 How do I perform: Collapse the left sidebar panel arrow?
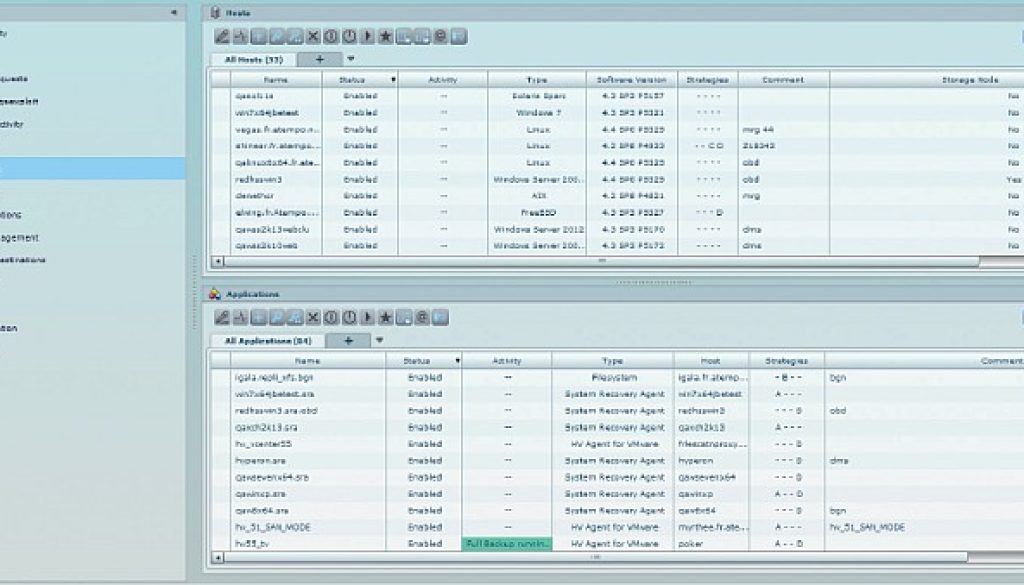175,12
